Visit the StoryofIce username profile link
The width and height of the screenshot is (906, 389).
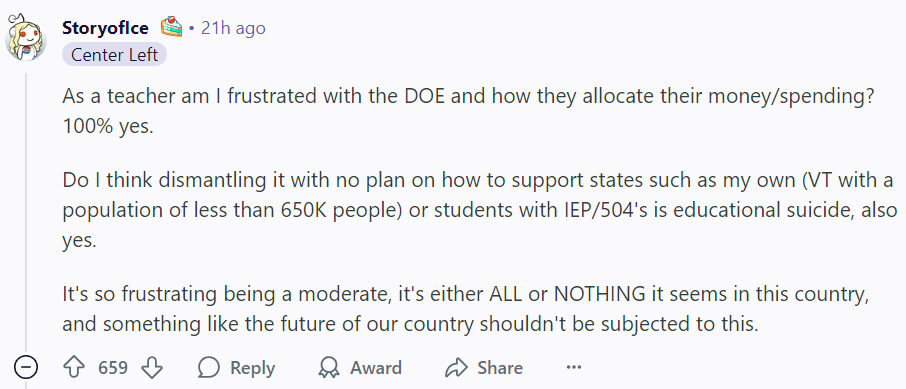click(105, 27)
